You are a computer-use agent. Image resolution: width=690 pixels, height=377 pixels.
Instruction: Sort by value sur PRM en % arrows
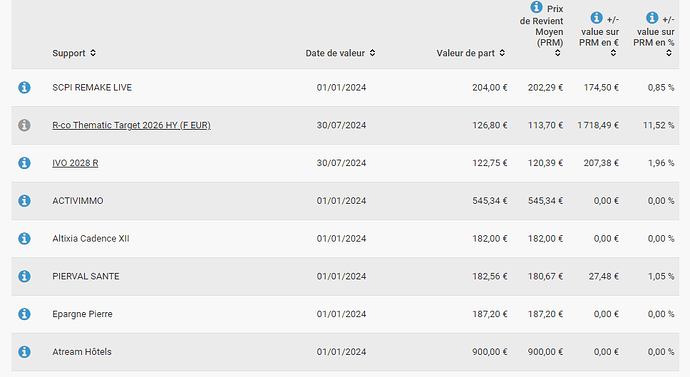pyautogui.click(x=669, y=53)
